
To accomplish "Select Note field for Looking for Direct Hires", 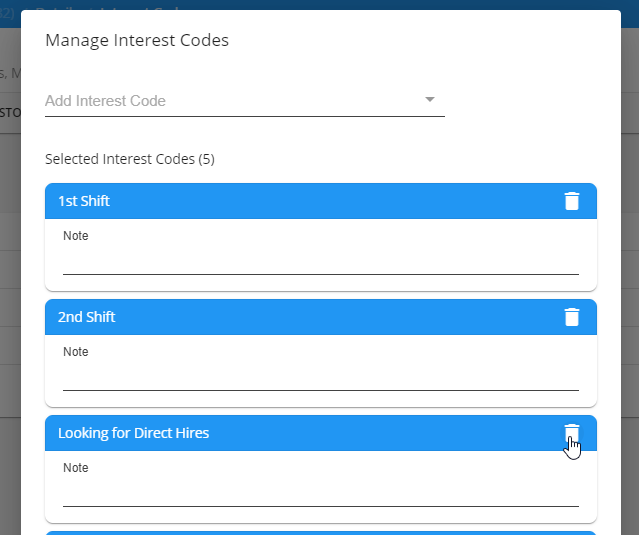I will tap(320, 494).
